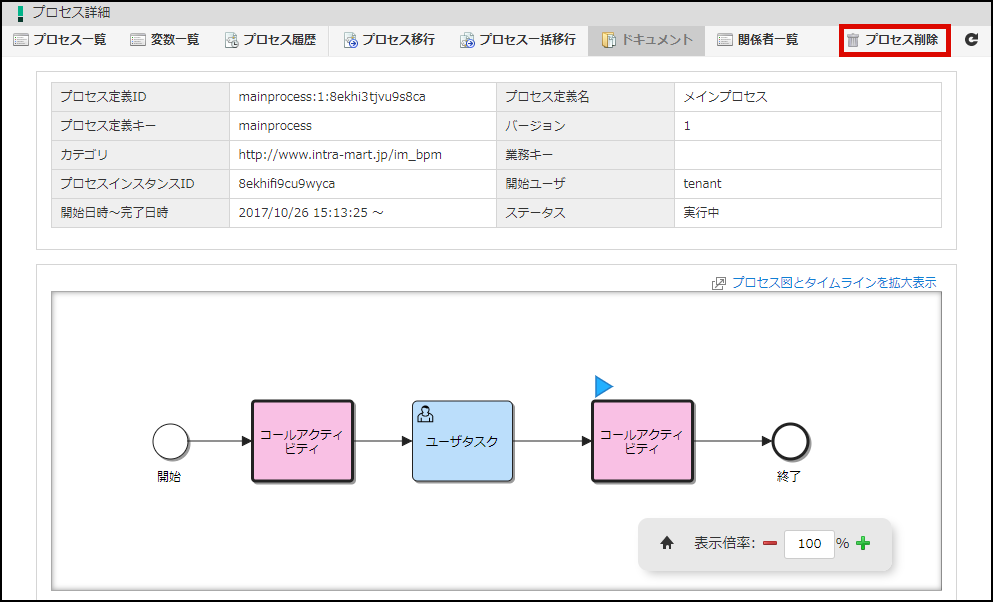Click the 実行中 status value
993x602 pixels.
[x=701, y=213]
